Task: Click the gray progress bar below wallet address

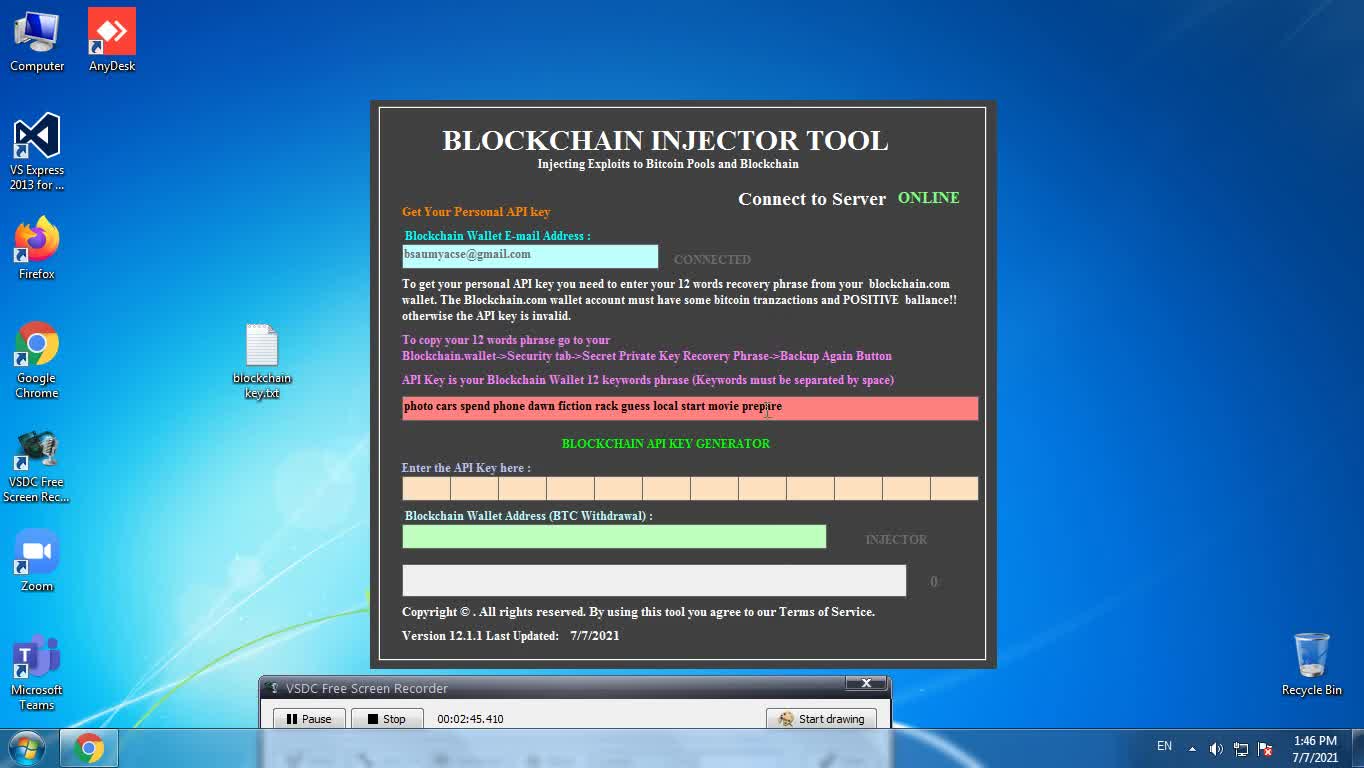Action: (x=654, y=581)
